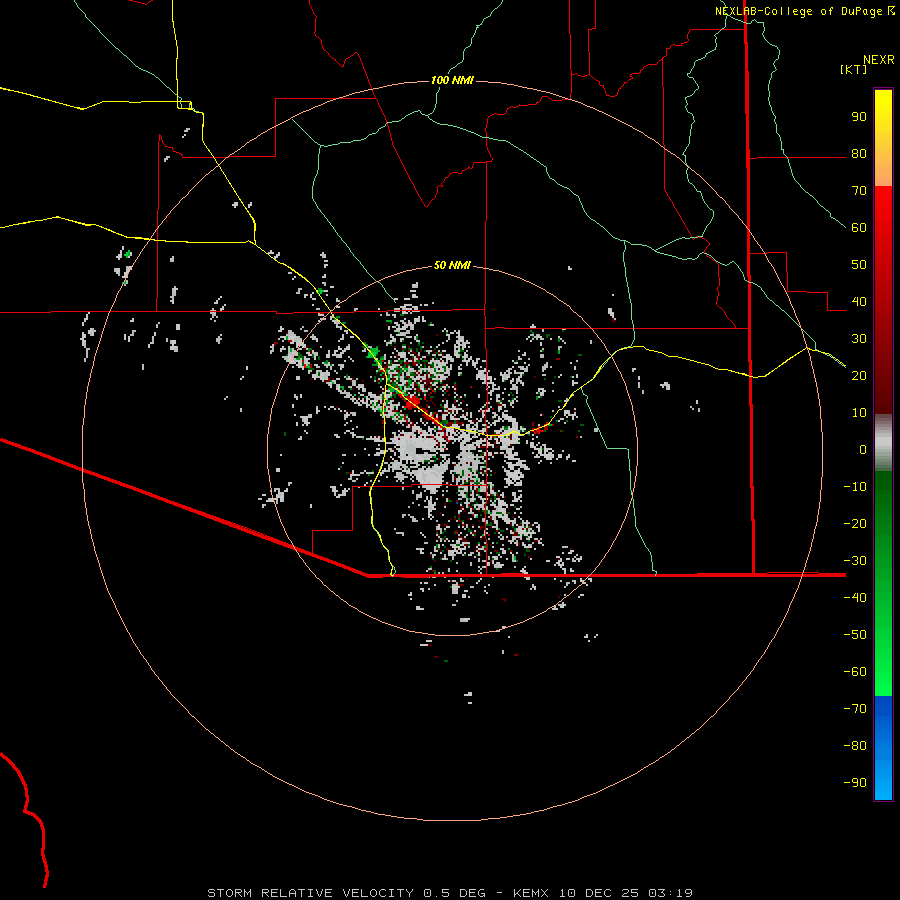Viewport: 900px width, 900px height.
Task: Pick the light blue segment at the scale's end
Action: point(883,778)
